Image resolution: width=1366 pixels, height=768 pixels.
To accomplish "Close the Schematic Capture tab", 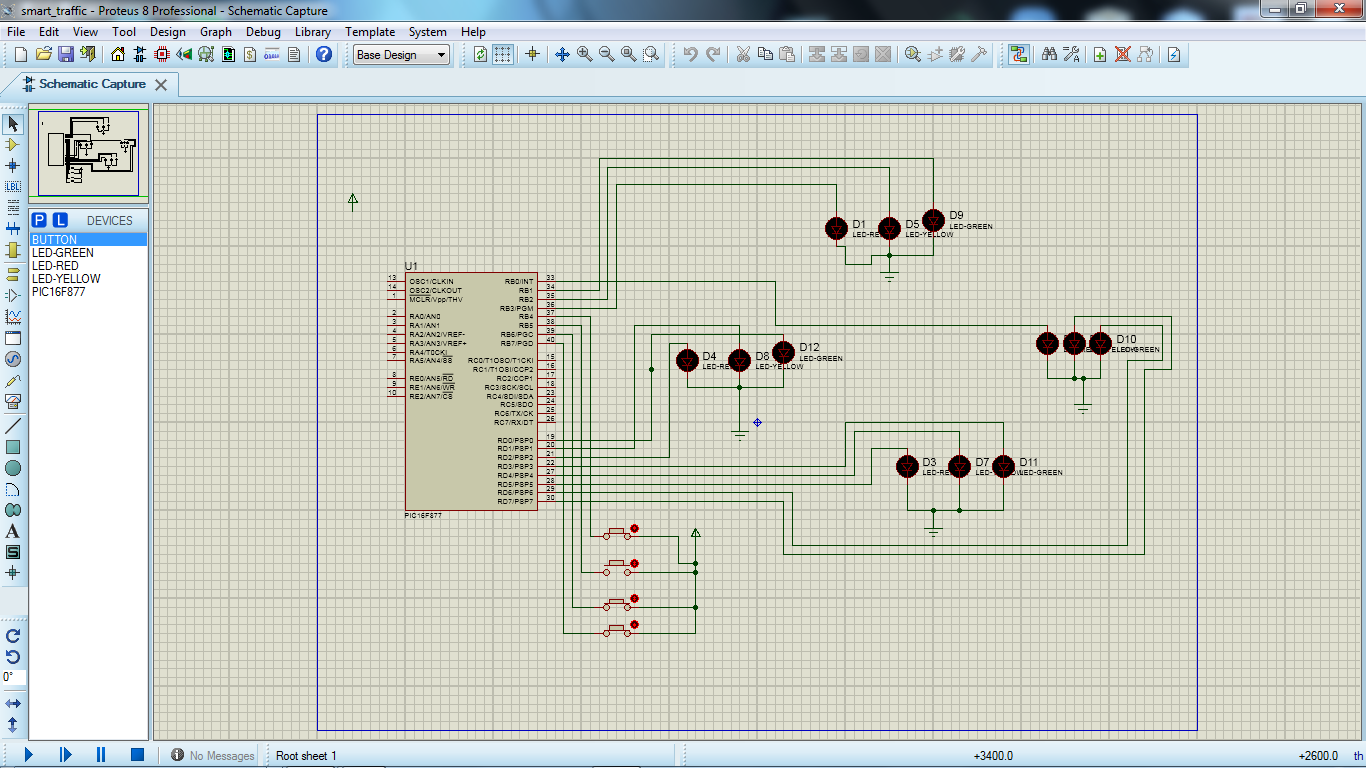I will point(160,85).
